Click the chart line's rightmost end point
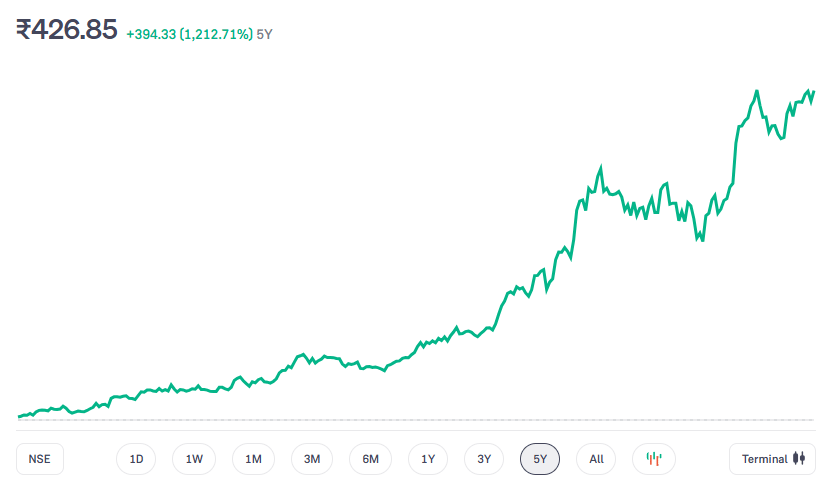This screenshot has height=485, width=827. [x=814, y=92]
